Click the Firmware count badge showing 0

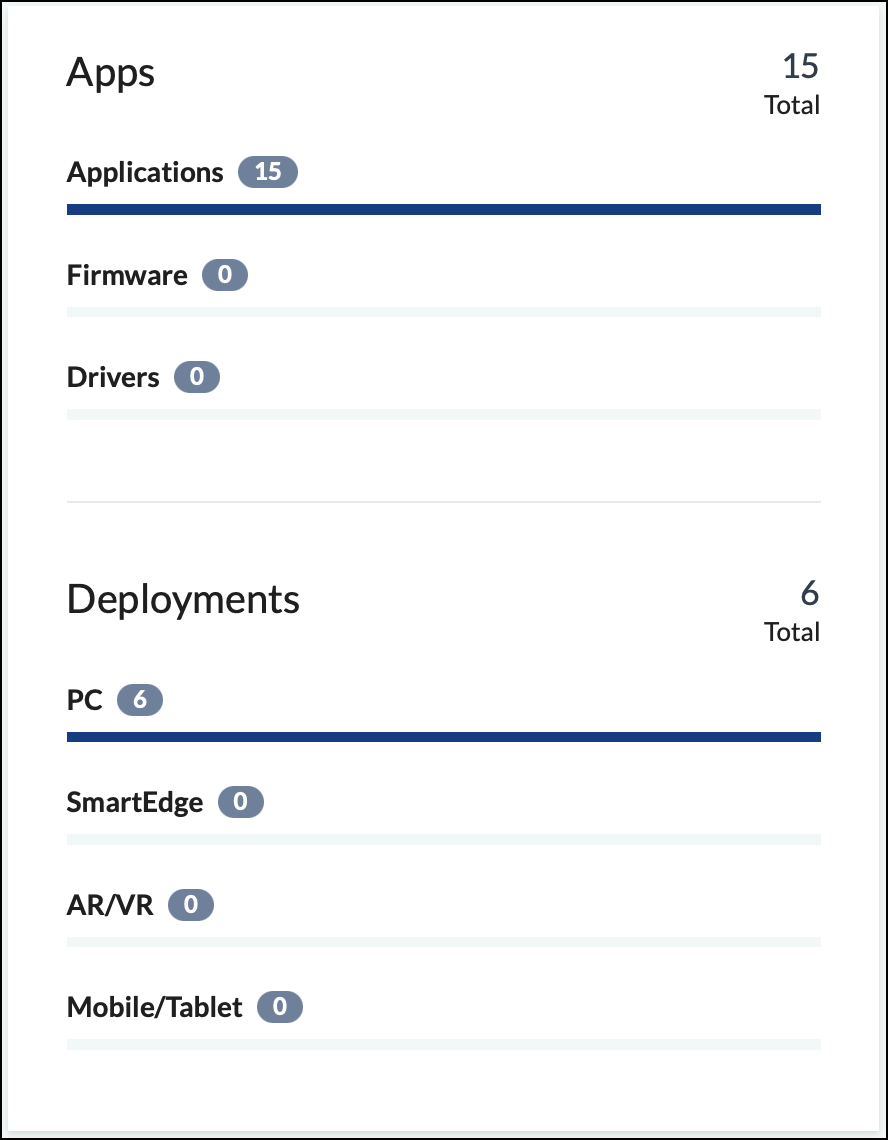coord(225,275)
